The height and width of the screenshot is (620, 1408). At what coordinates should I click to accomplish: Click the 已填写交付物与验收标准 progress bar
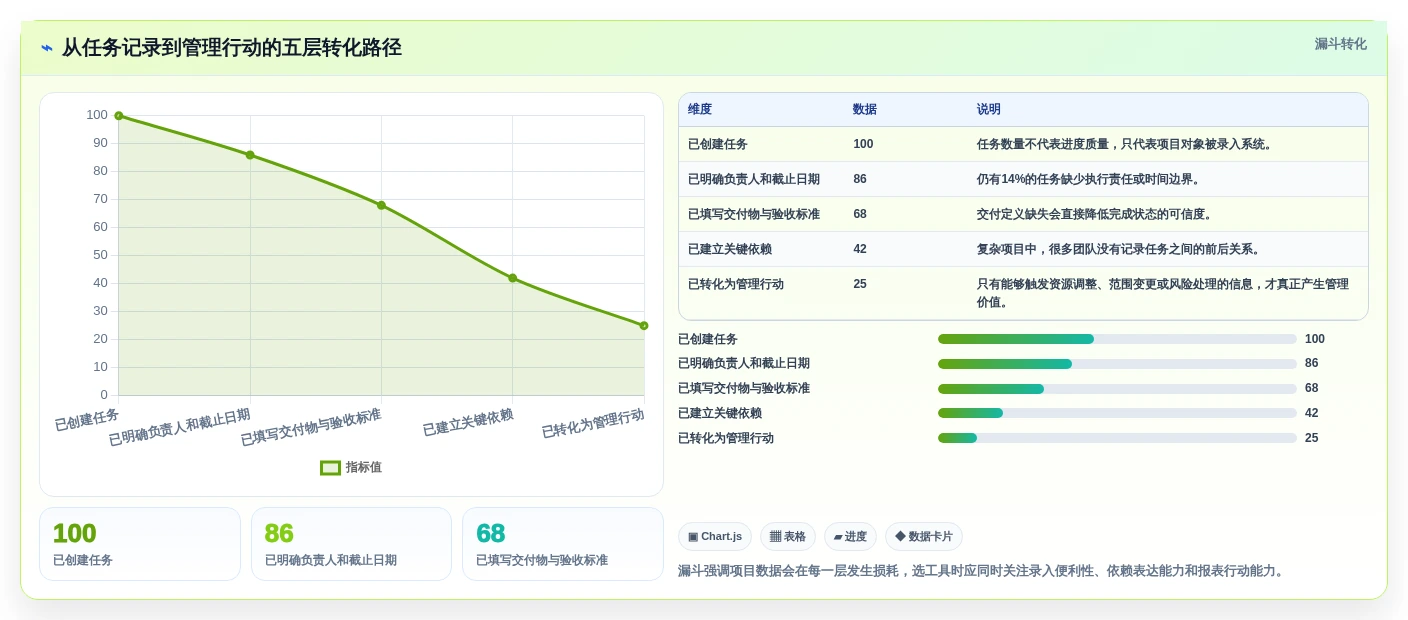(1117, 388)
